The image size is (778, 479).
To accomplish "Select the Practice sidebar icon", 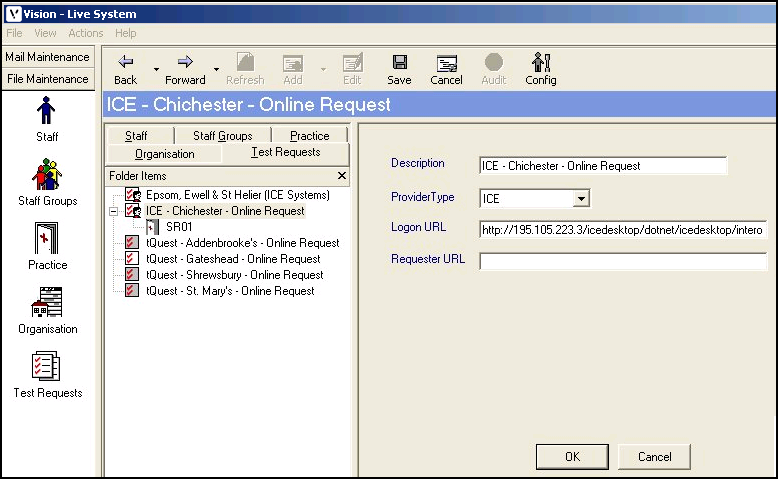I will tap(47, 239).
